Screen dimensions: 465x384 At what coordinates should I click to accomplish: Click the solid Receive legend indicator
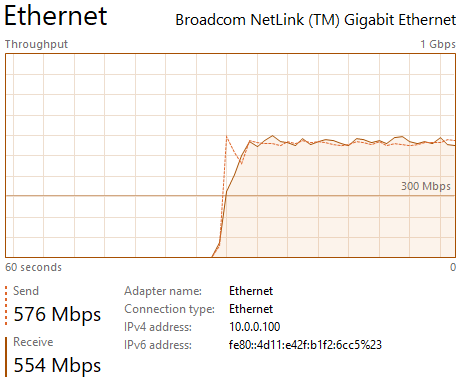(6, 357)
